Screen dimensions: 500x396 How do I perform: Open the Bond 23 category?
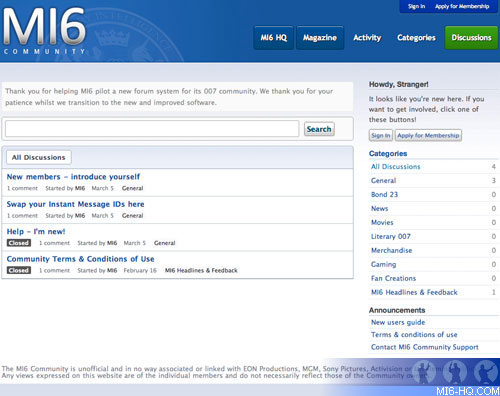pos(384,195)
